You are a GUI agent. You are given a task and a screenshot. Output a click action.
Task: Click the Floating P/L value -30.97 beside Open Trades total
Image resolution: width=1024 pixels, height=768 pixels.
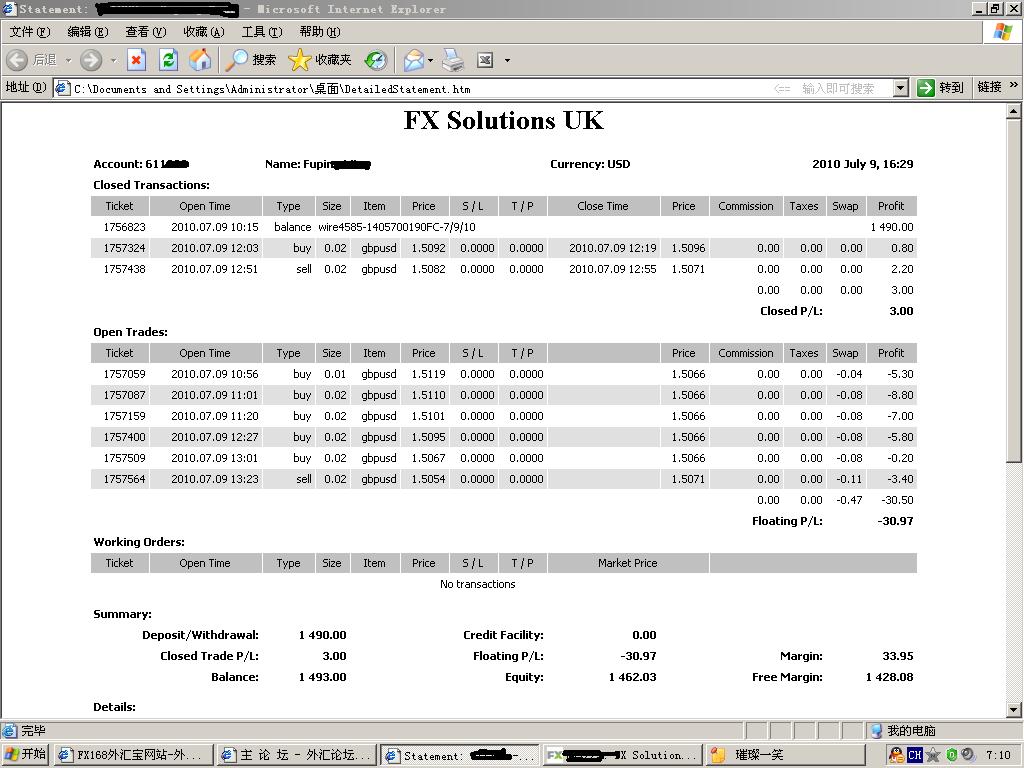pos(895,521)
